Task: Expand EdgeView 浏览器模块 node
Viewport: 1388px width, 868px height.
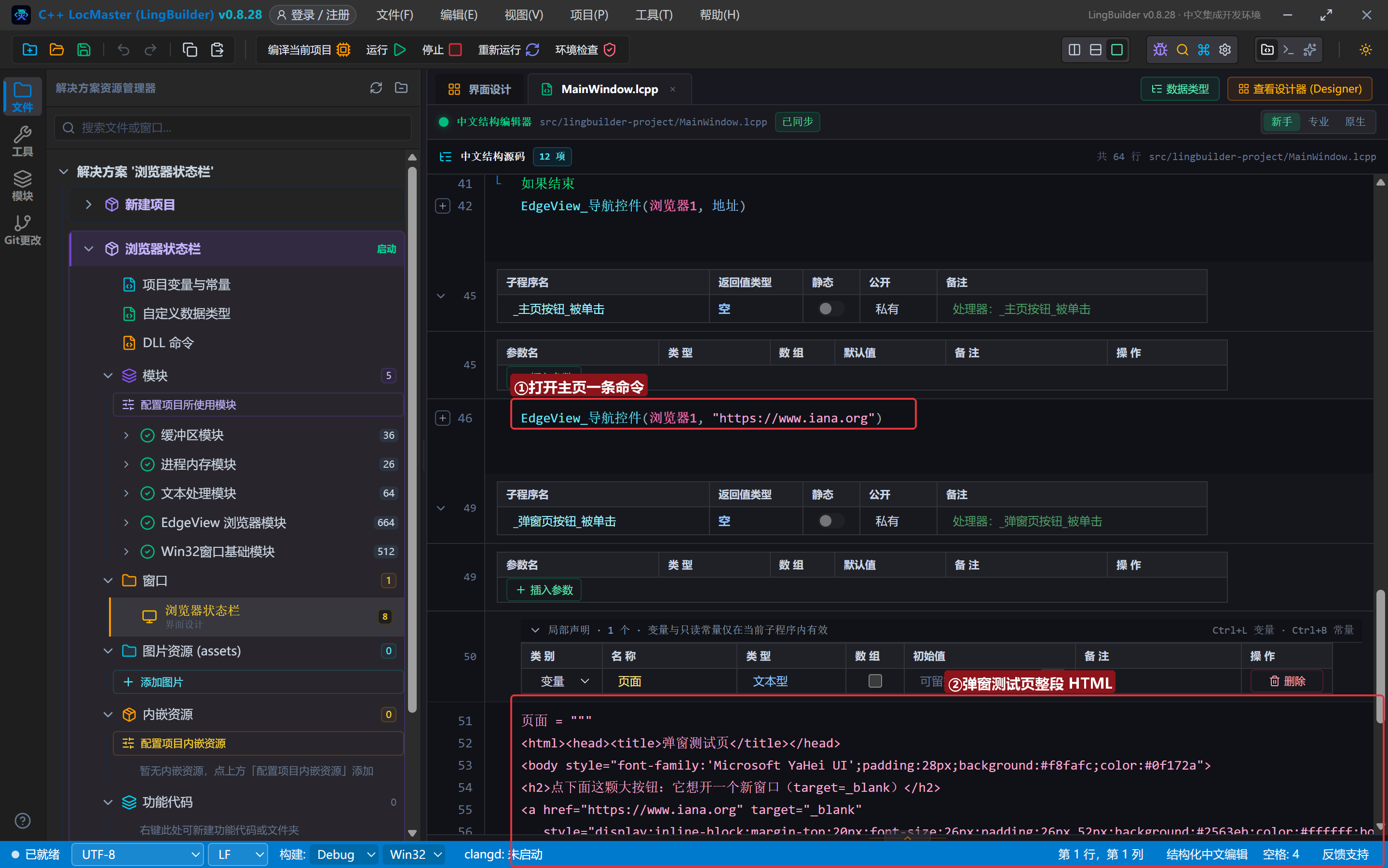Action: 126,522
